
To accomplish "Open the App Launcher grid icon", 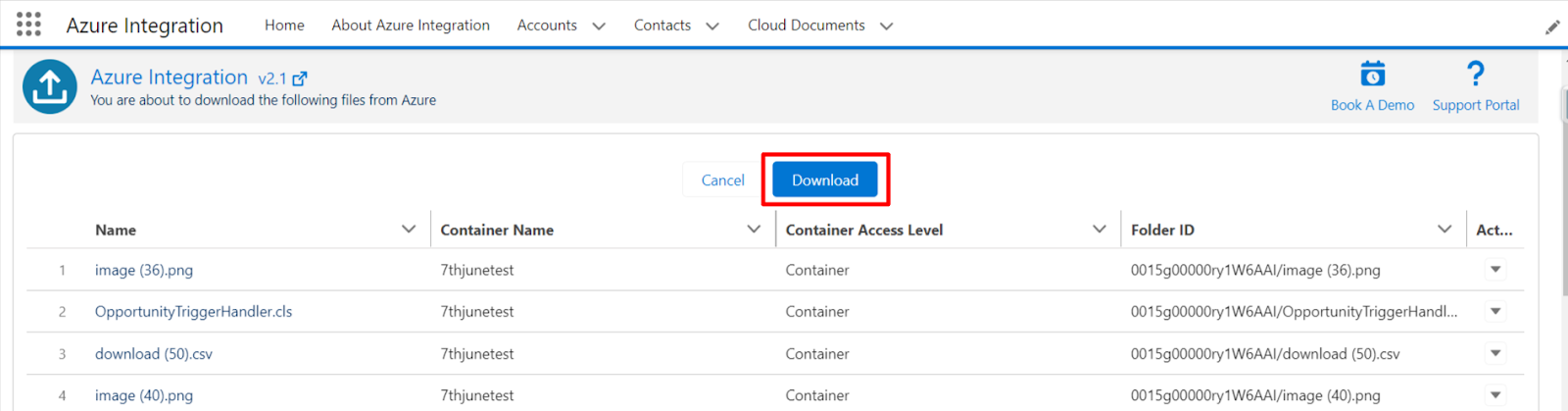I will 28,25.
